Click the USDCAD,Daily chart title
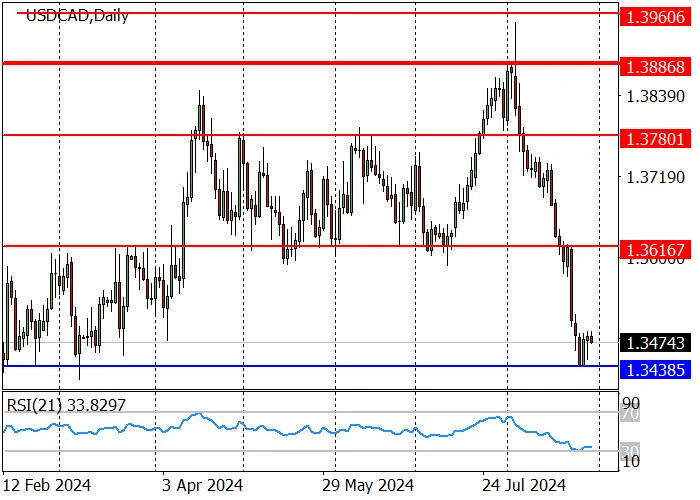The width and height of the screenshot is (700, 500). pyautogui.click(x=77, y=16)
